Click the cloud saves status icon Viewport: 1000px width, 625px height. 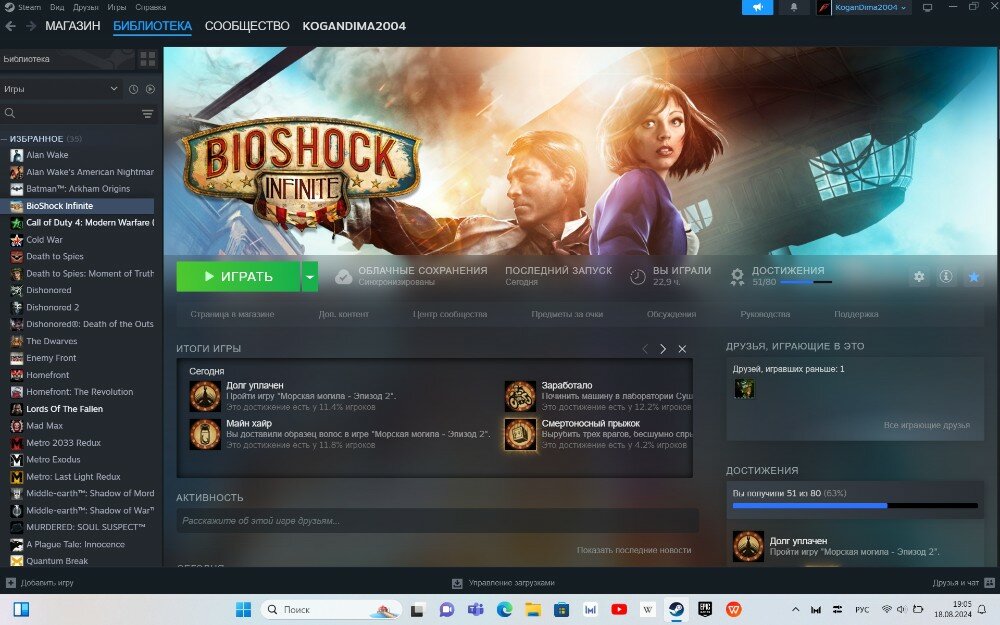344,277
